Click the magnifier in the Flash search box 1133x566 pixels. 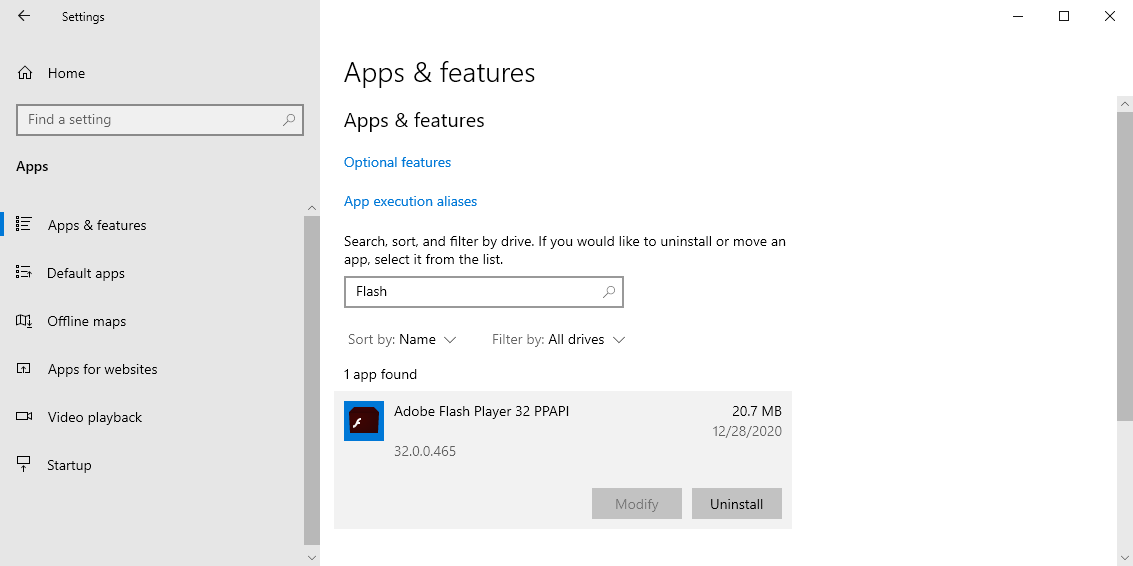[x=608, y=291]
